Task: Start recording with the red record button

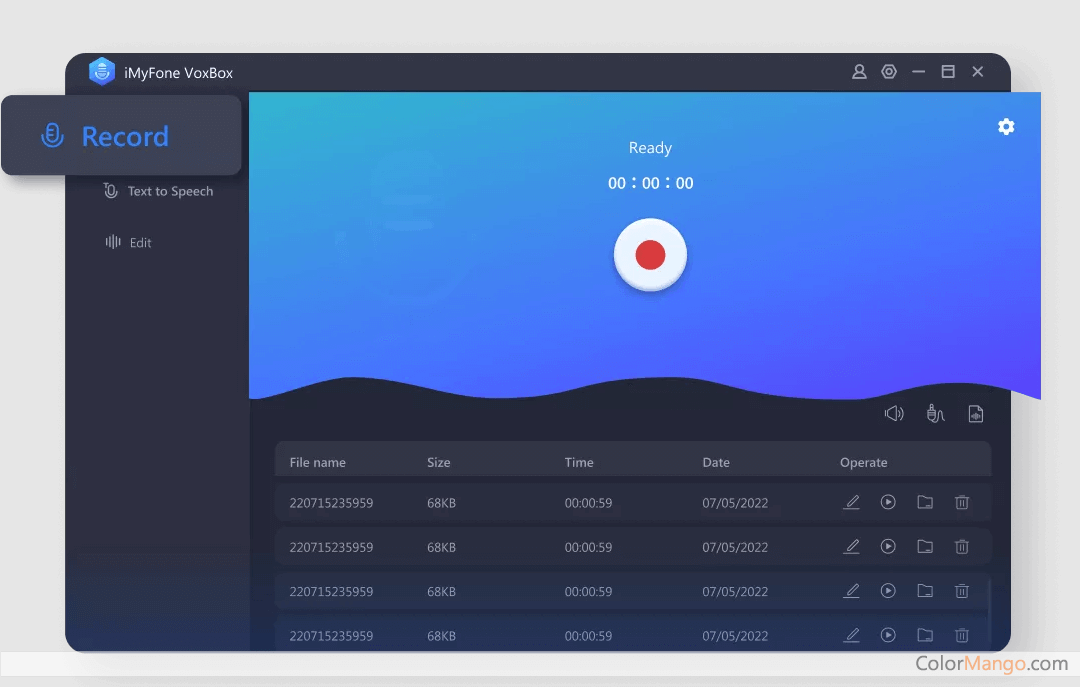Action: (x=650, y=255)
